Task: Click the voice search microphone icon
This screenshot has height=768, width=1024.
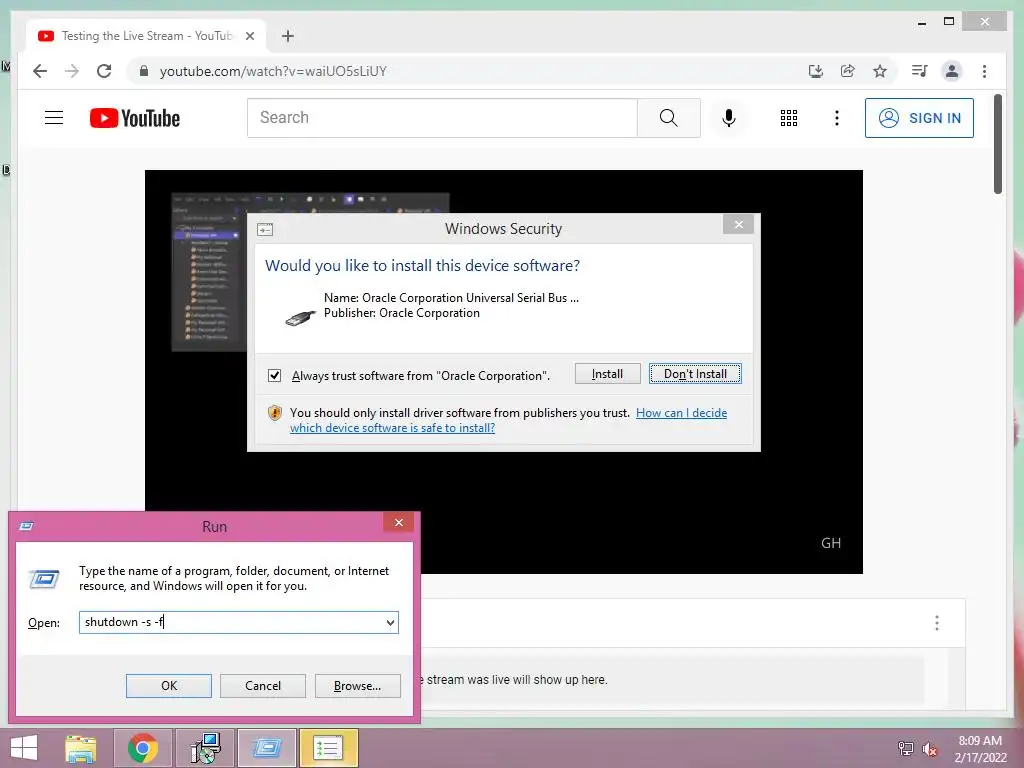Action: pyautogui.click(x=729, y=118)
